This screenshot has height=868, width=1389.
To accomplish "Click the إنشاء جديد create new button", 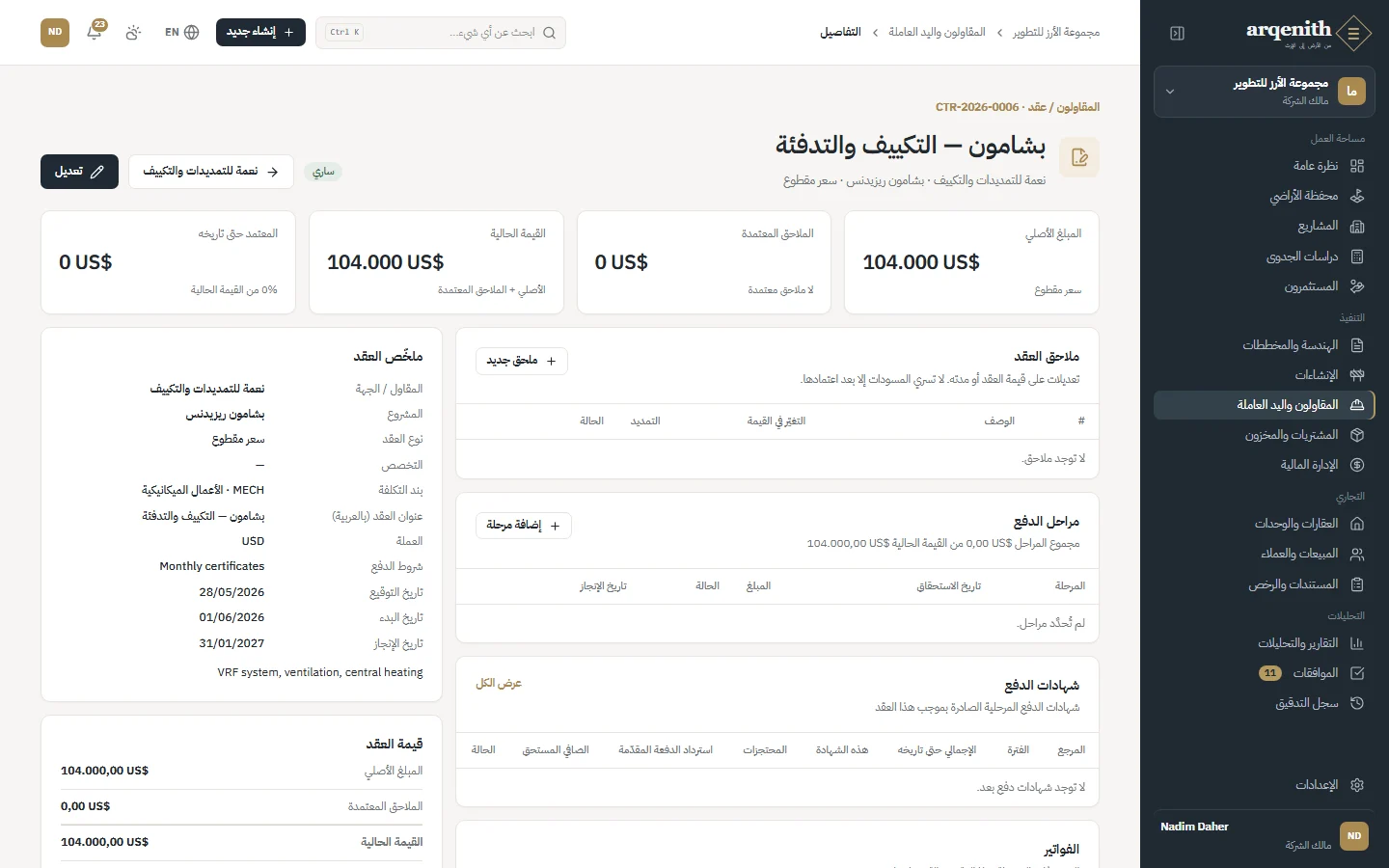I will 260,32.
